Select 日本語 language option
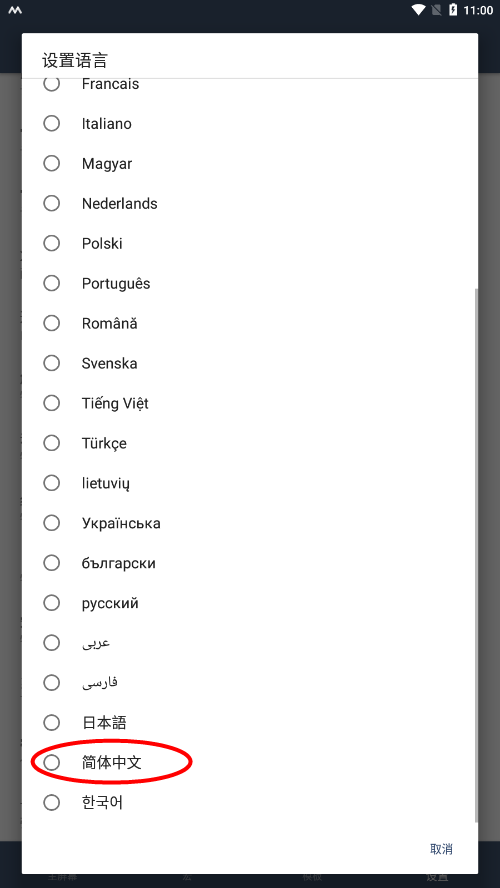The height and width of the screenshot is (888, 500). [x=250, y=723]
